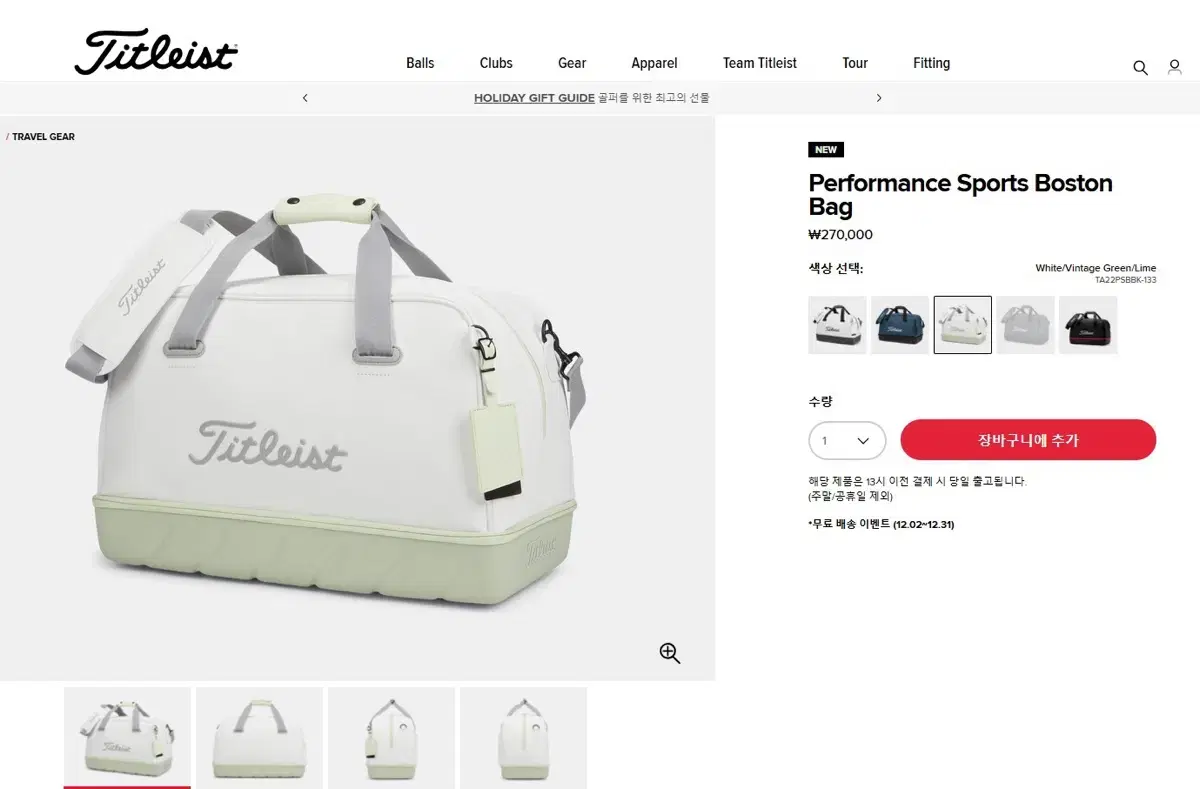
Task: Show next promo banner with right arrow
Action: [879, 98]
